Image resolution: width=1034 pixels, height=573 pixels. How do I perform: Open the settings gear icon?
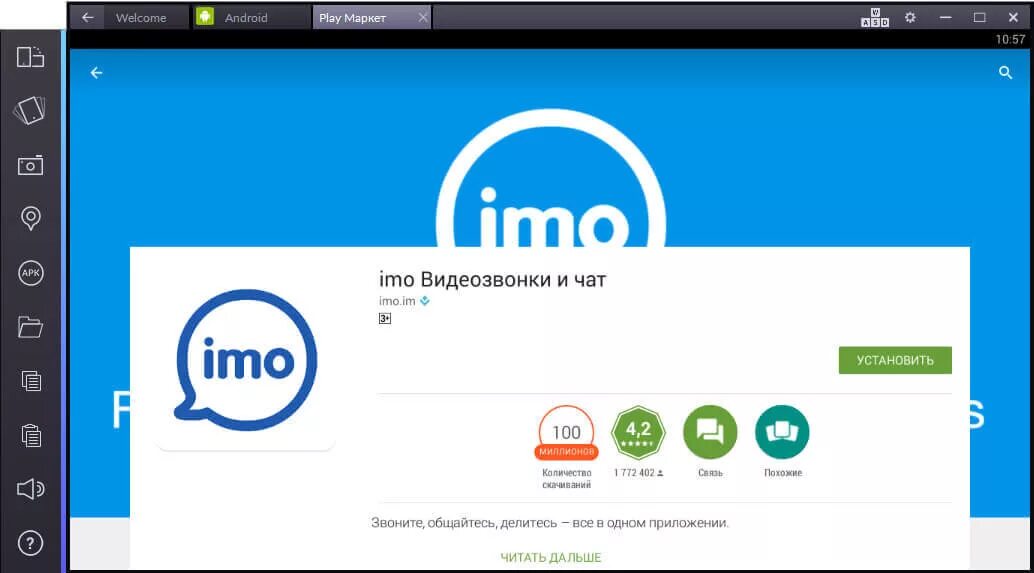point(910,18)
